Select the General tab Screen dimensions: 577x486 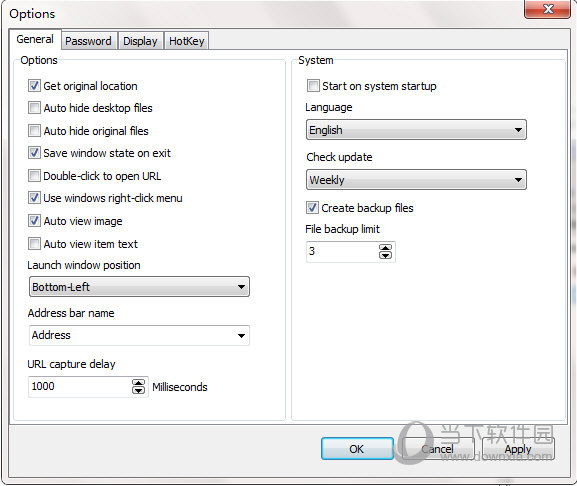coord(35,39)
